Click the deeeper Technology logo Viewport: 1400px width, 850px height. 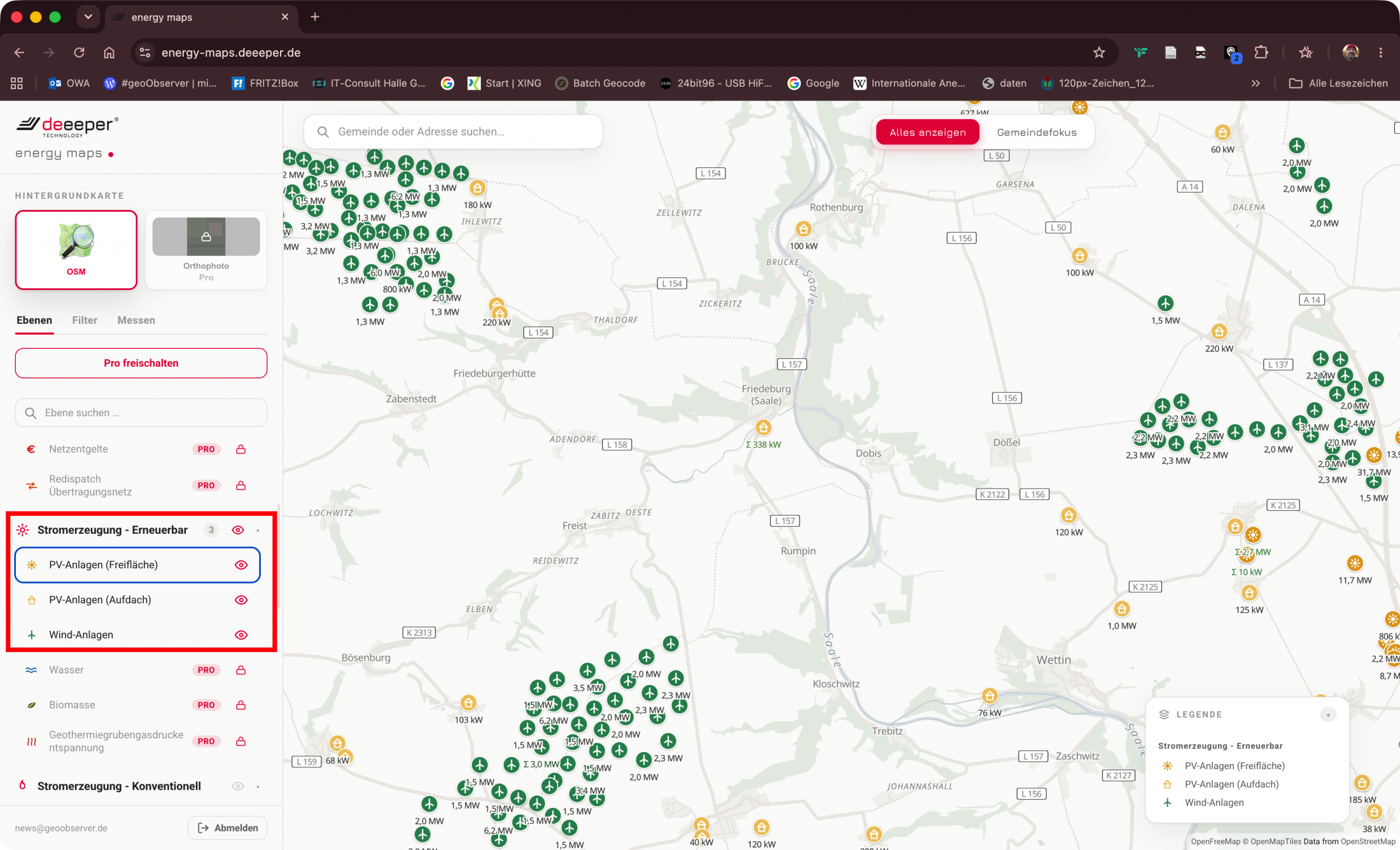[x=68, y=127]
